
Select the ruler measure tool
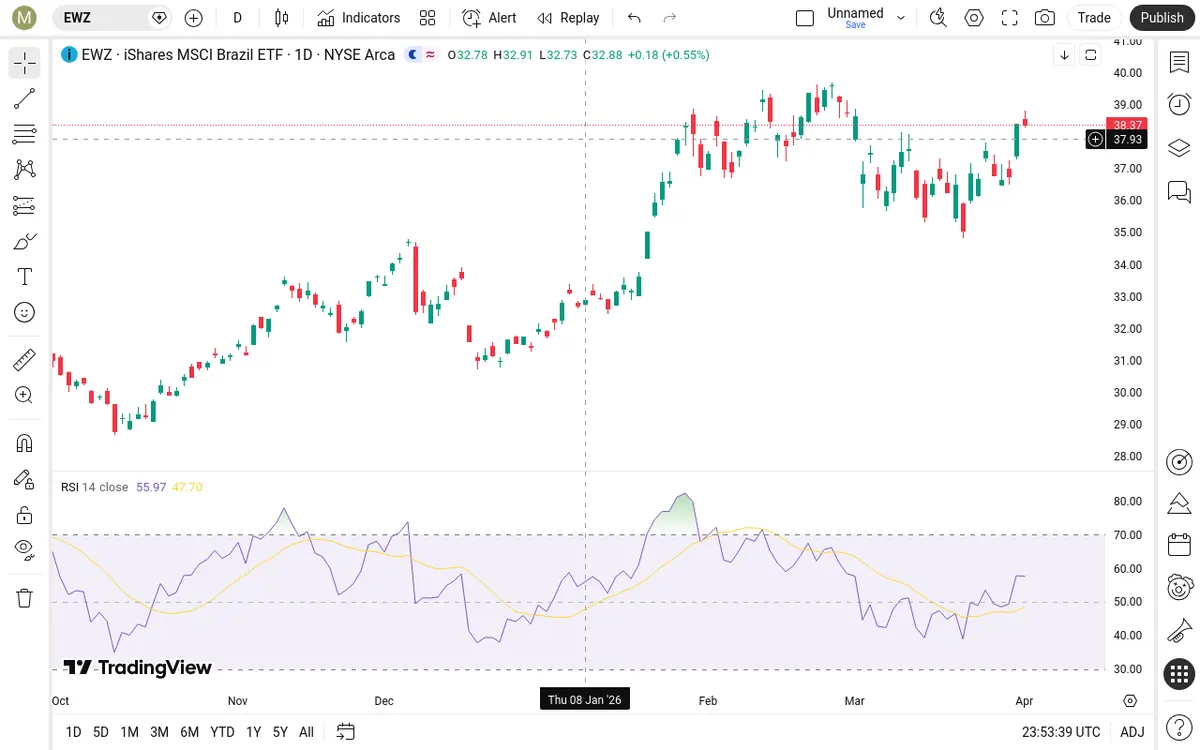tap(25, 360)
